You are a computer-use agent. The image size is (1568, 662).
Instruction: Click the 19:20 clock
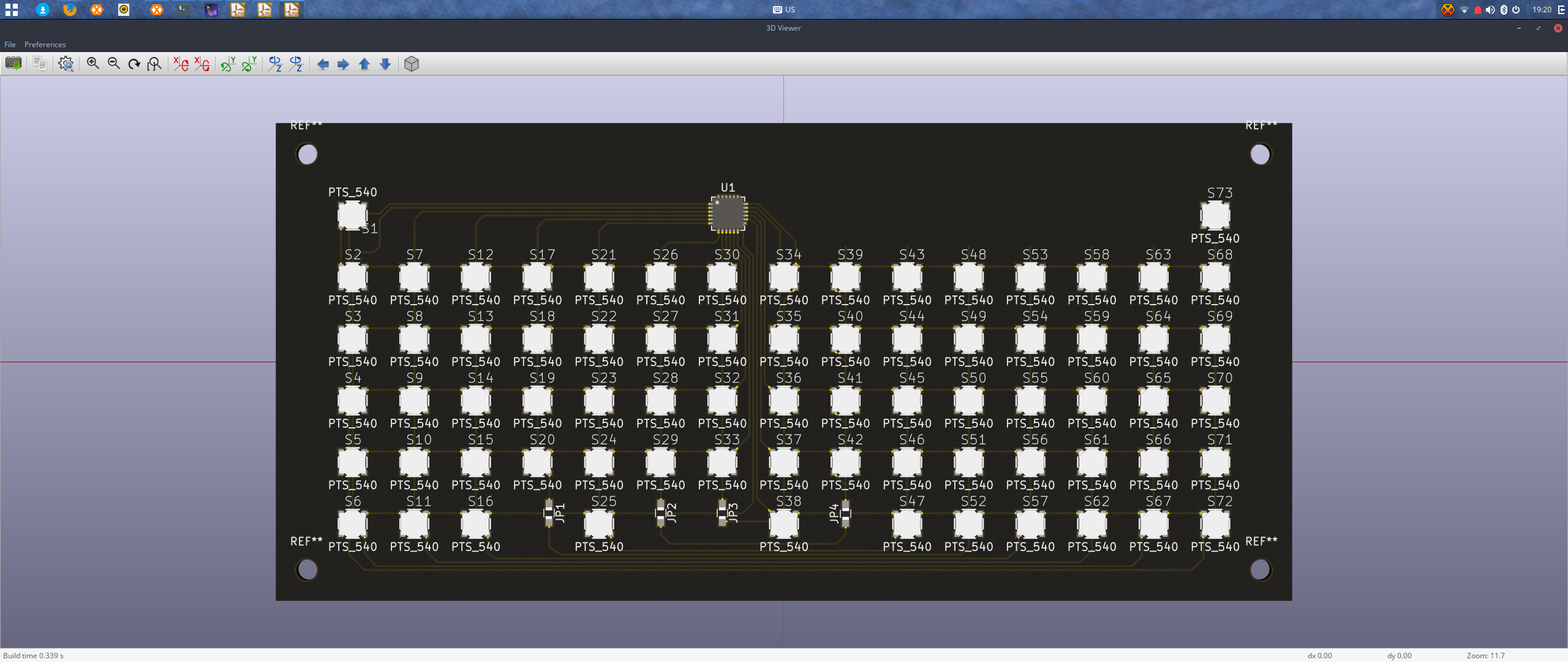click(x=1542, y=9)
